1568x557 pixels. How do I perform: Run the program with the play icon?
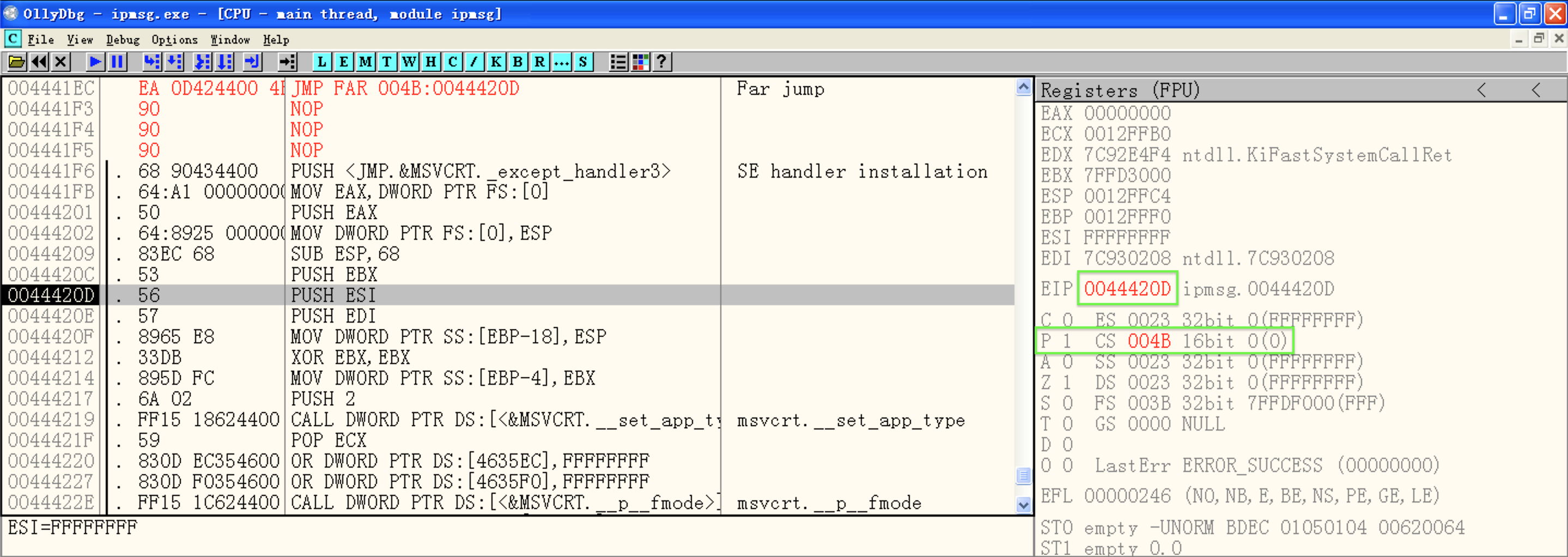click(x=95, y=62)
